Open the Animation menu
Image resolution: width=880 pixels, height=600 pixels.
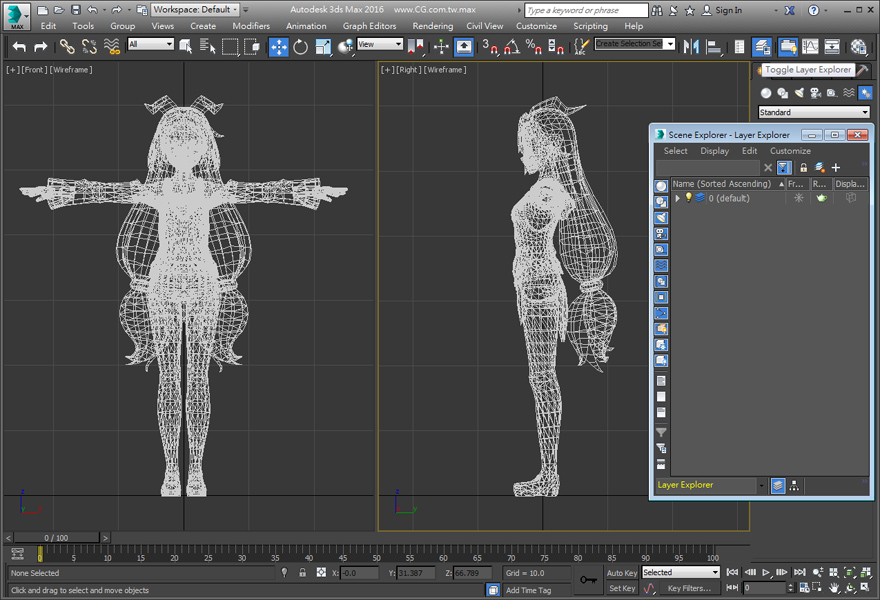[x=306, y=26]
